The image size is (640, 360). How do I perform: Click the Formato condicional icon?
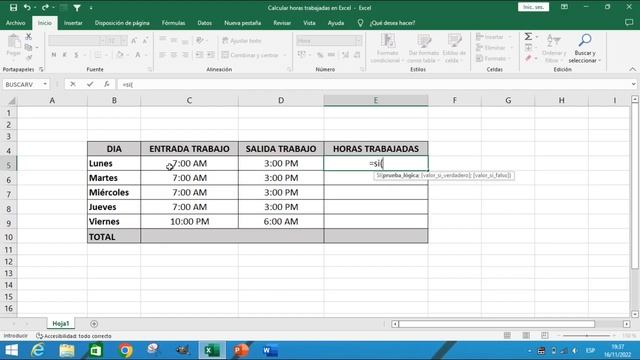(x=387, y=49)
